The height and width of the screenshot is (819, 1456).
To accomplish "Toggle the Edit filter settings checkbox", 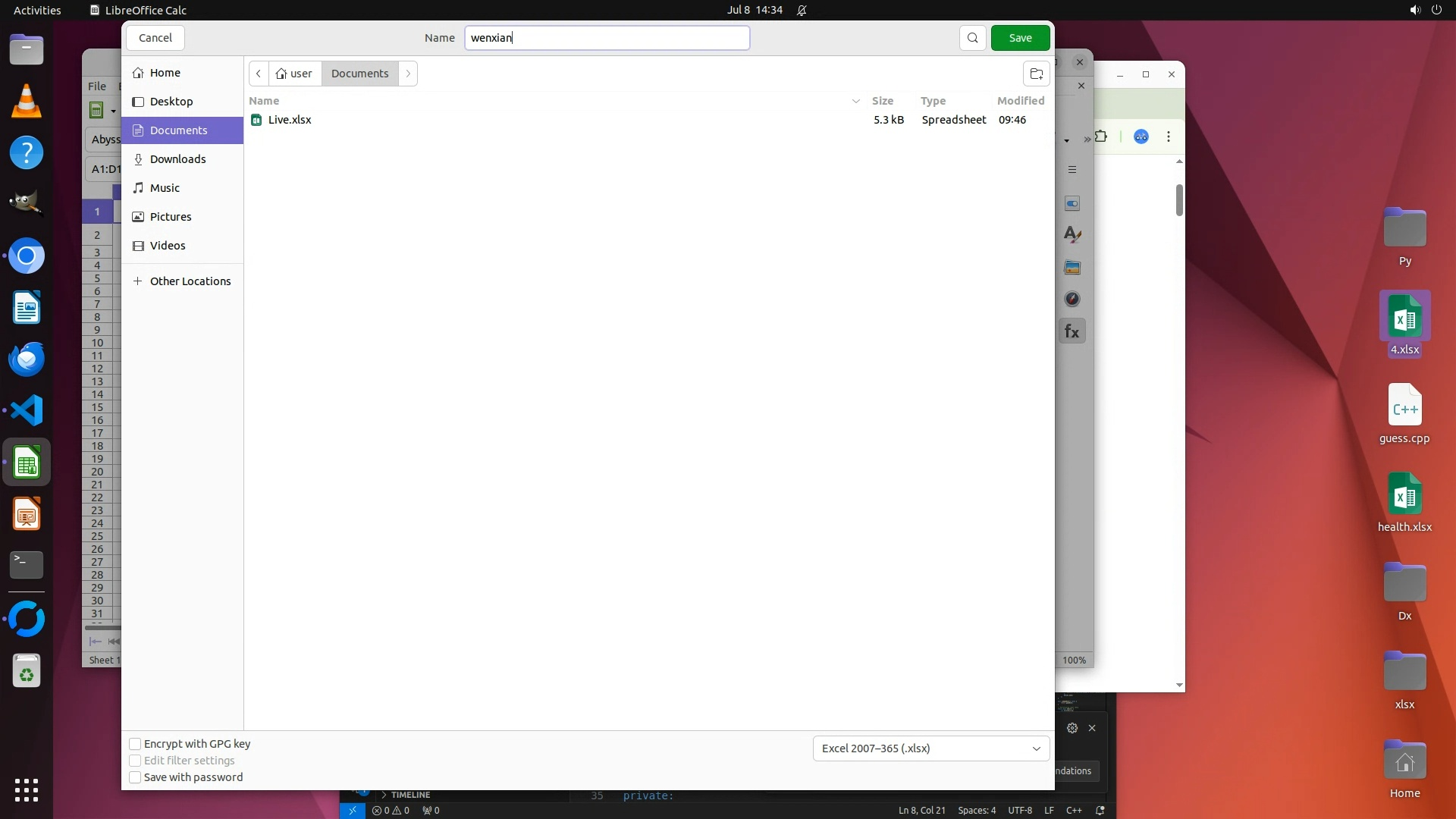I will click(x=135, y=761).
